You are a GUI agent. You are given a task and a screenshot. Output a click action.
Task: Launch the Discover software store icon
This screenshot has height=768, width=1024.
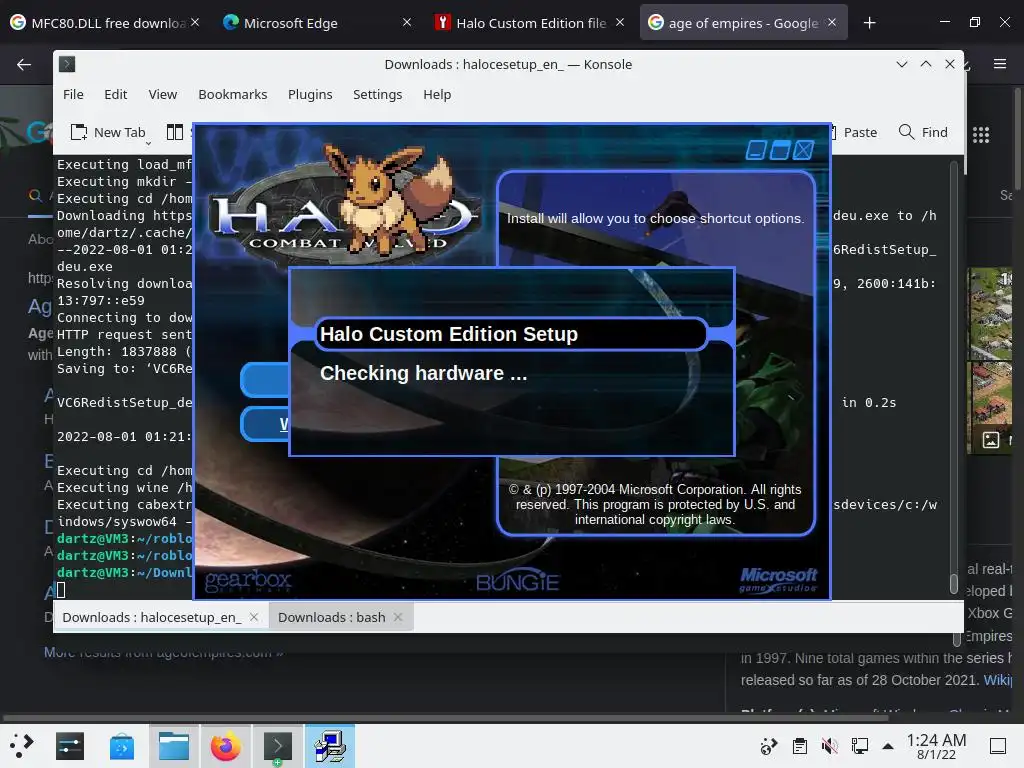121,746
